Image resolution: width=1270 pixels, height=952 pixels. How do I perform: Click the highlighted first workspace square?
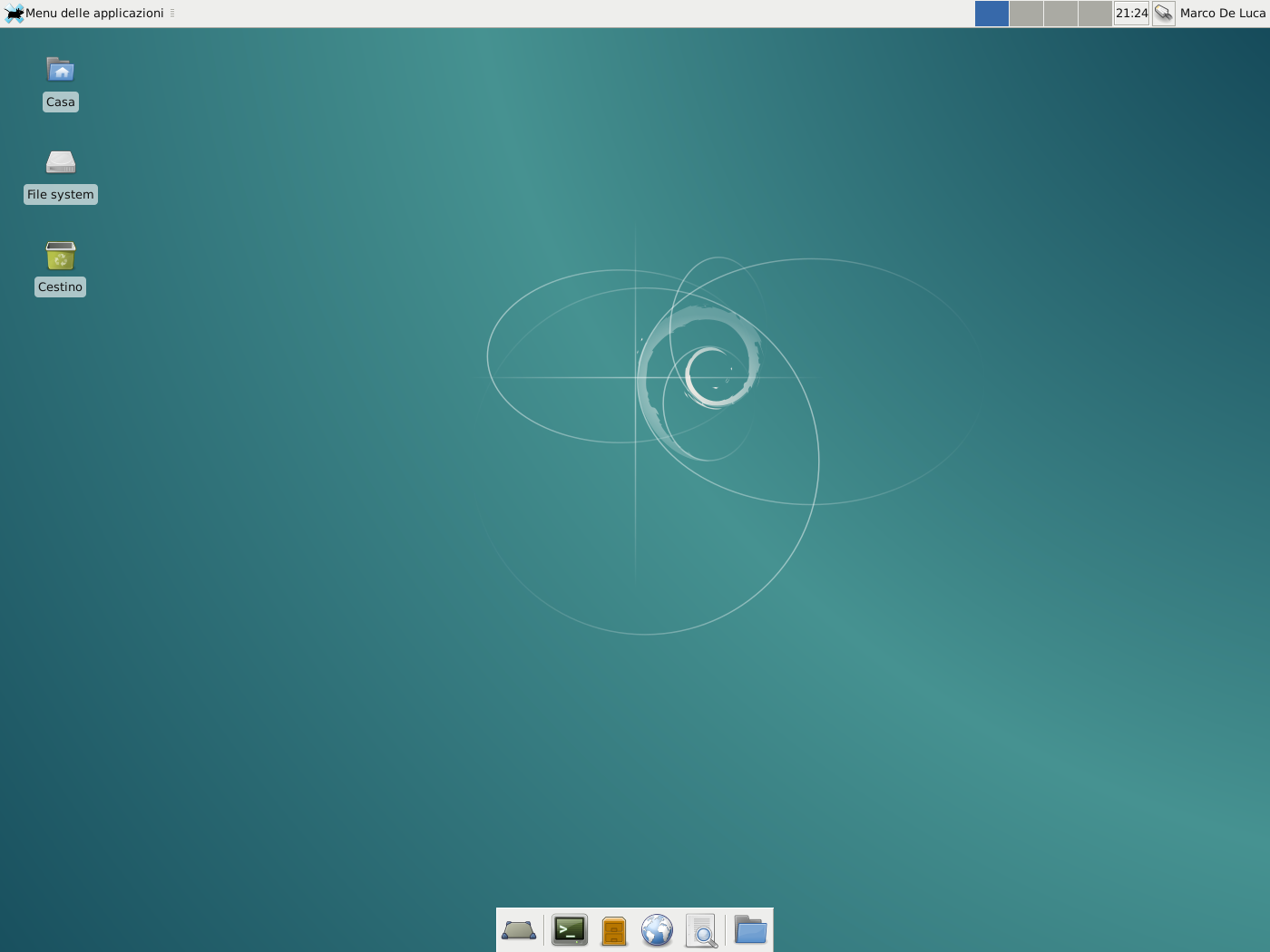click(x=992, y=14)
